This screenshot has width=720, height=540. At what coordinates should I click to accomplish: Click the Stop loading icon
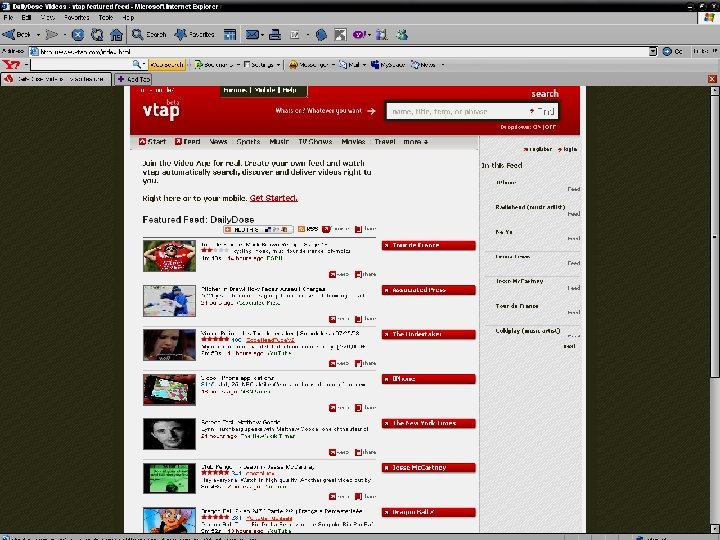click(78, 34)
